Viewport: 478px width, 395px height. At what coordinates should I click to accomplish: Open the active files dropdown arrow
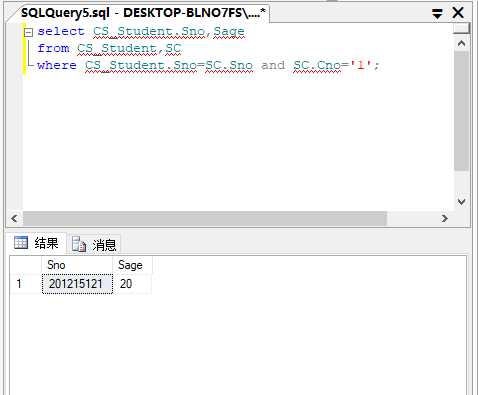(x=437, y=14)
